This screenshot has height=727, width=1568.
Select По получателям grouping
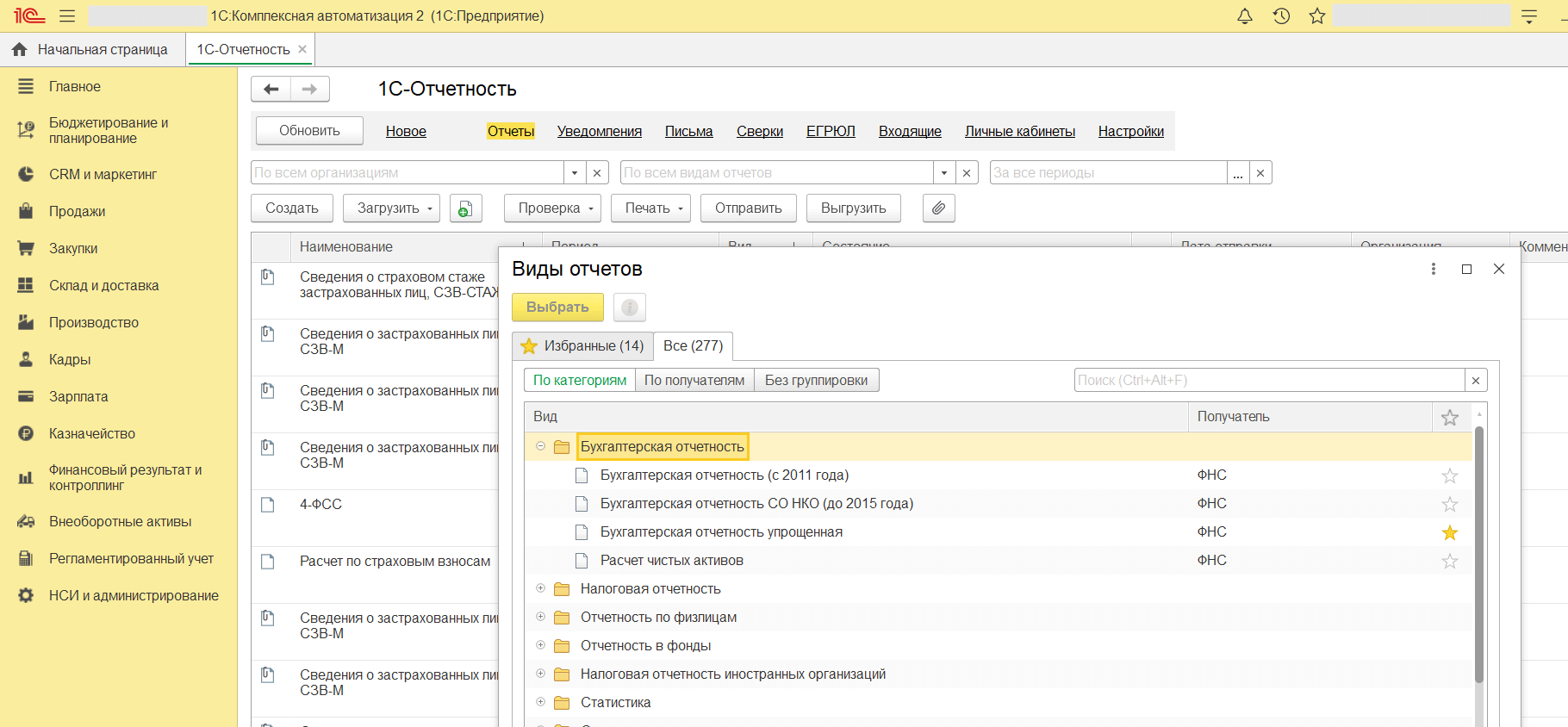(694, 380)
